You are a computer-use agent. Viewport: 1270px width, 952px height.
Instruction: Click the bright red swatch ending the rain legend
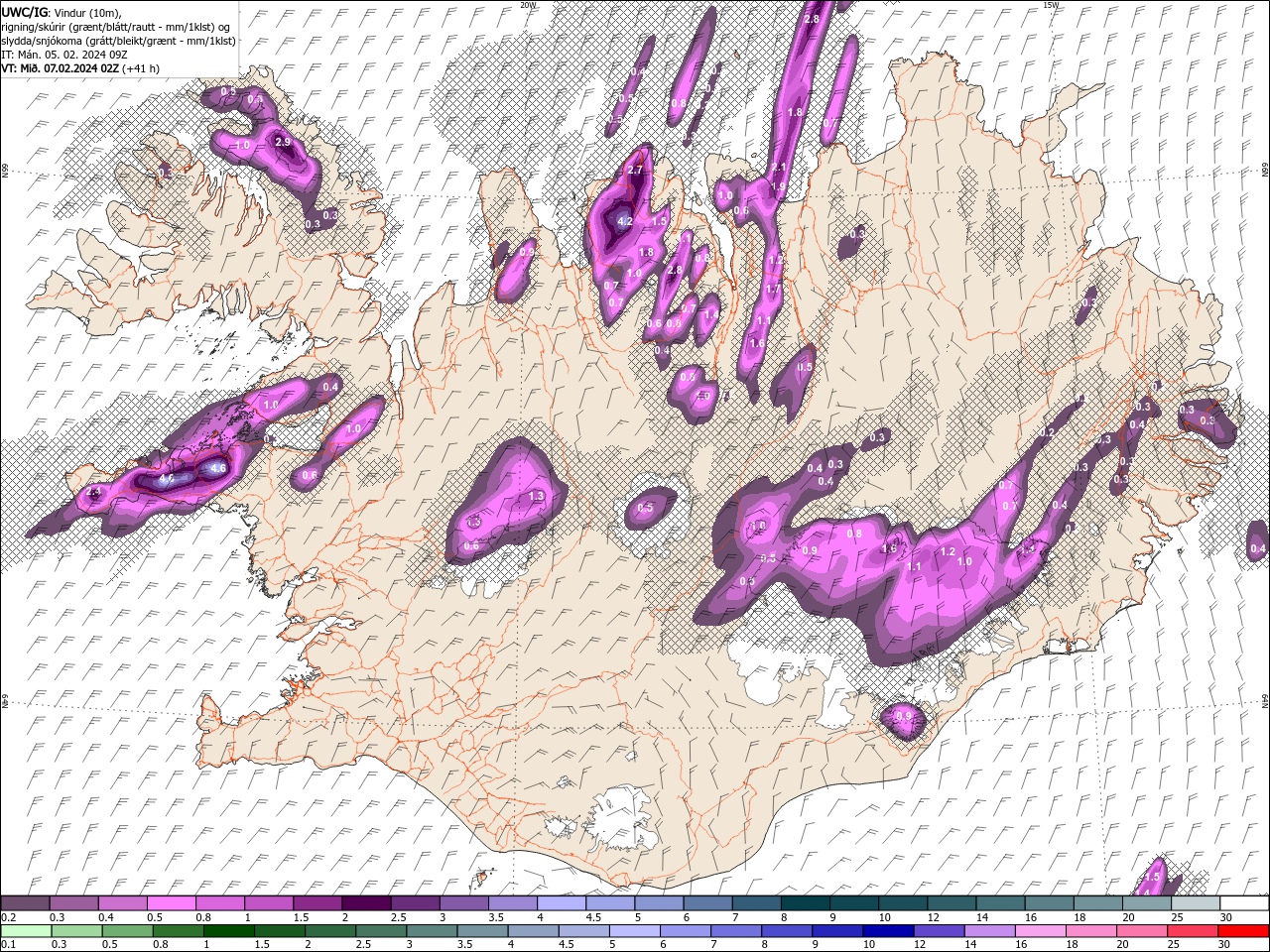pos(1244,931)
